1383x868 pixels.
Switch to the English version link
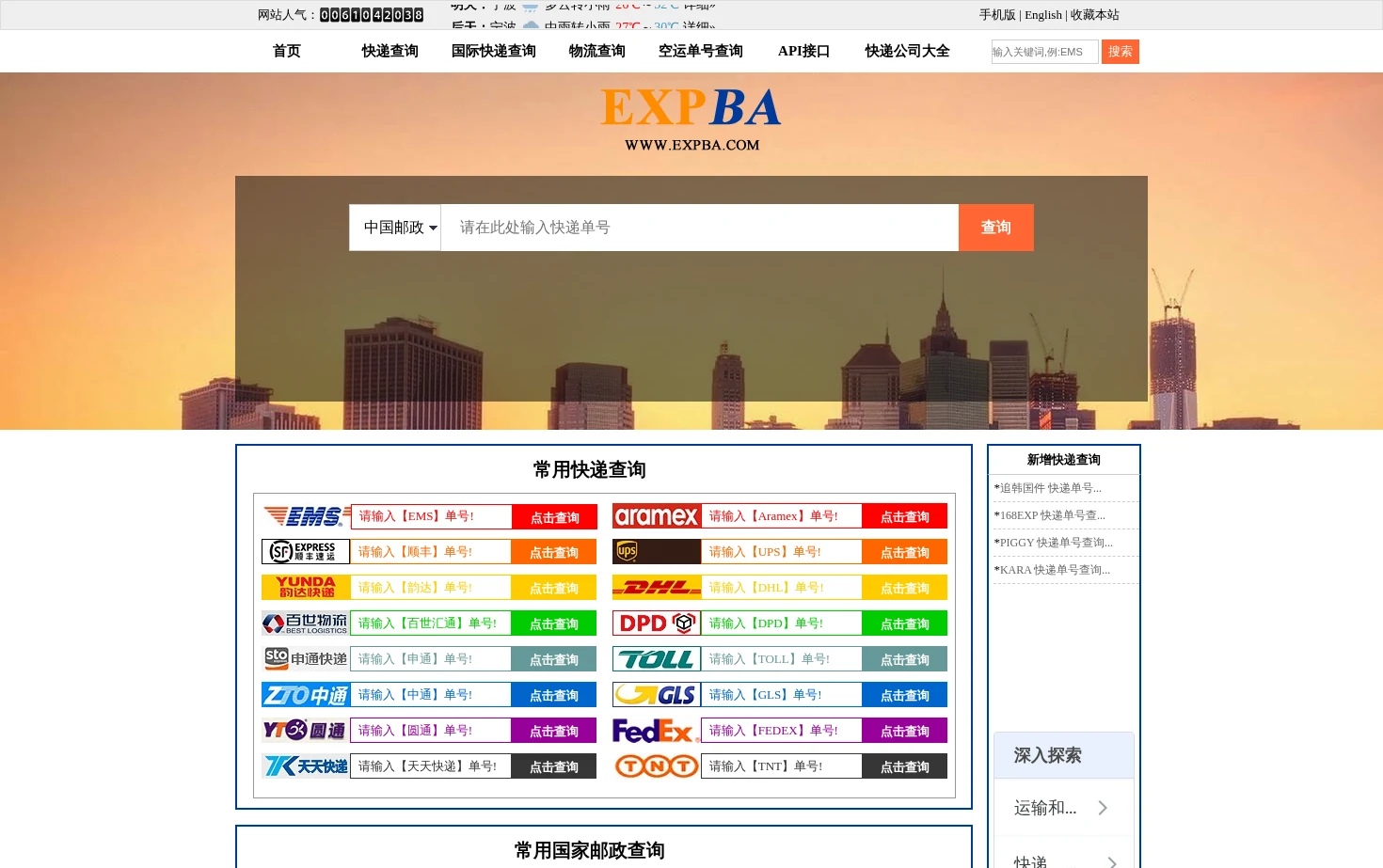click(x=1043, y=14)
